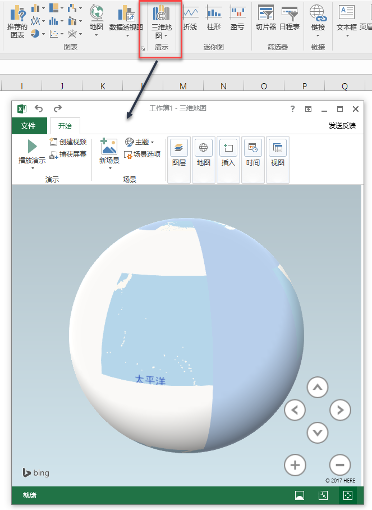Select the pie chart icon
372x510 pixels.
(x=35, y=33)
